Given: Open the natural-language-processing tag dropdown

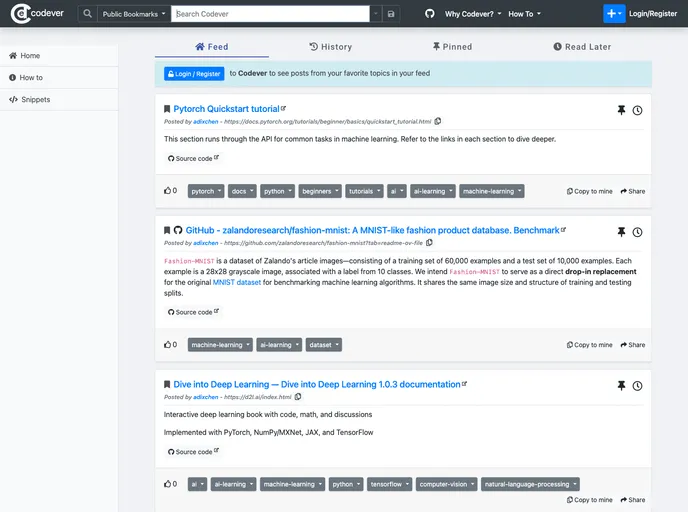Looking at the screenshot, I should point(530,484).
